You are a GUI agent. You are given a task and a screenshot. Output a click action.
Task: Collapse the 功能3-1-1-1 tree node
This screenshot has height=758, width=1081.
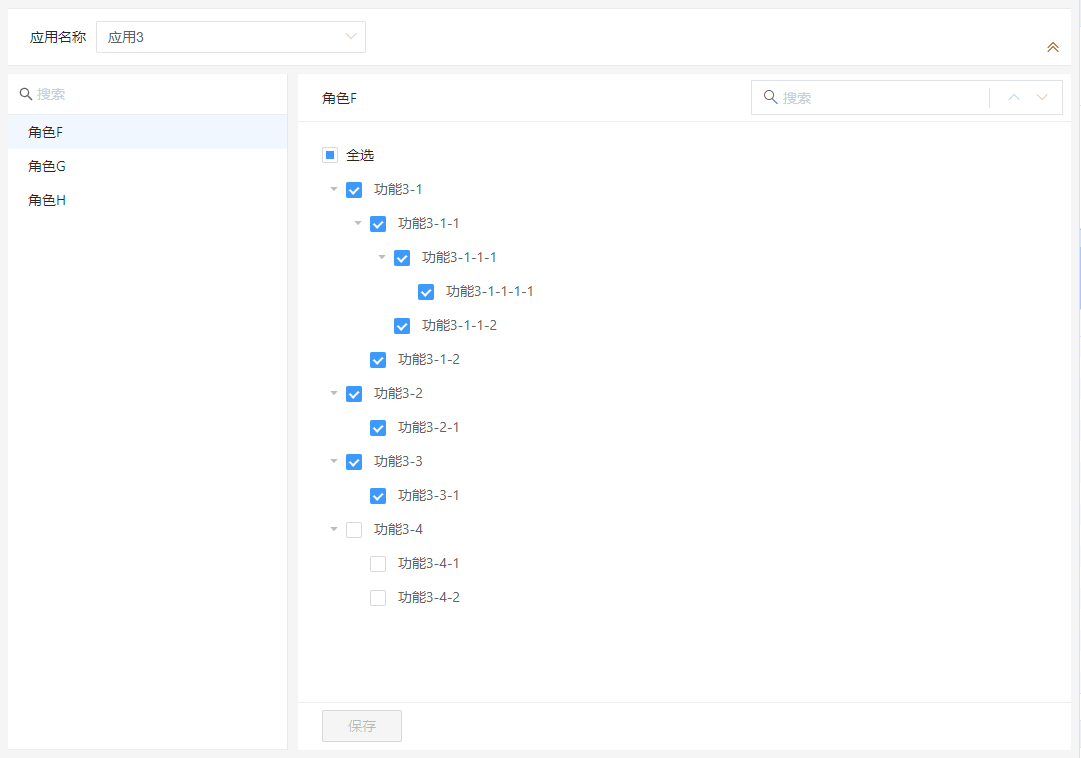[382, 258]
